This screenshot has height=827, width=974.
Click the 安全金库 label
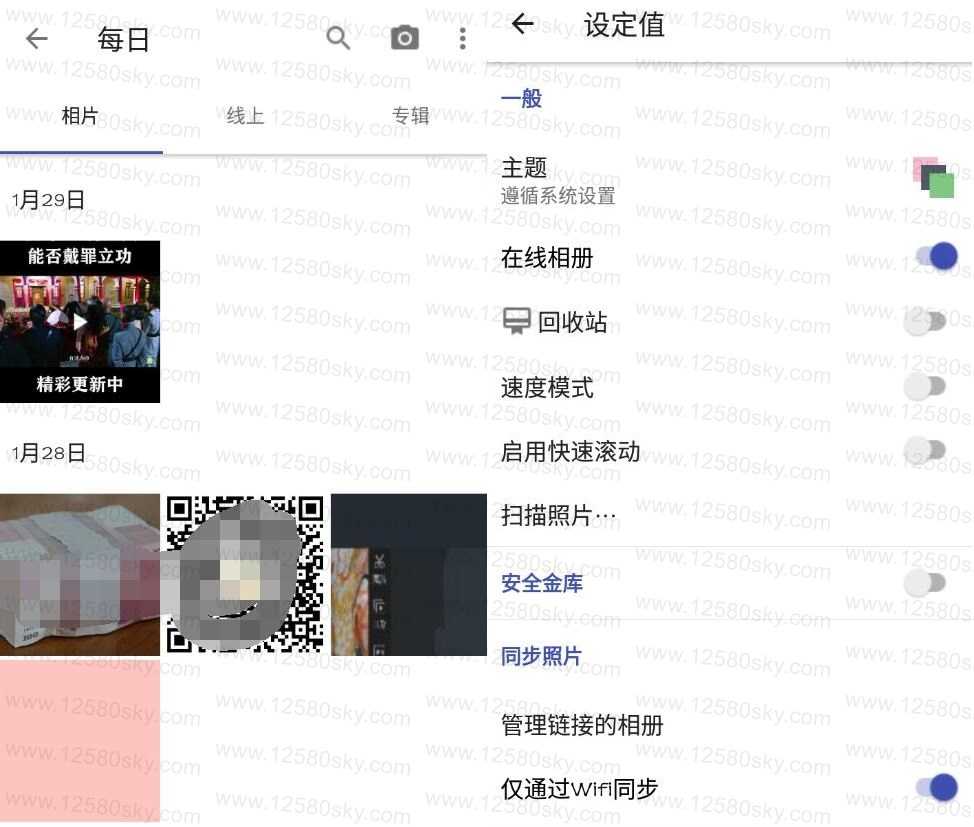pos(542,583)
